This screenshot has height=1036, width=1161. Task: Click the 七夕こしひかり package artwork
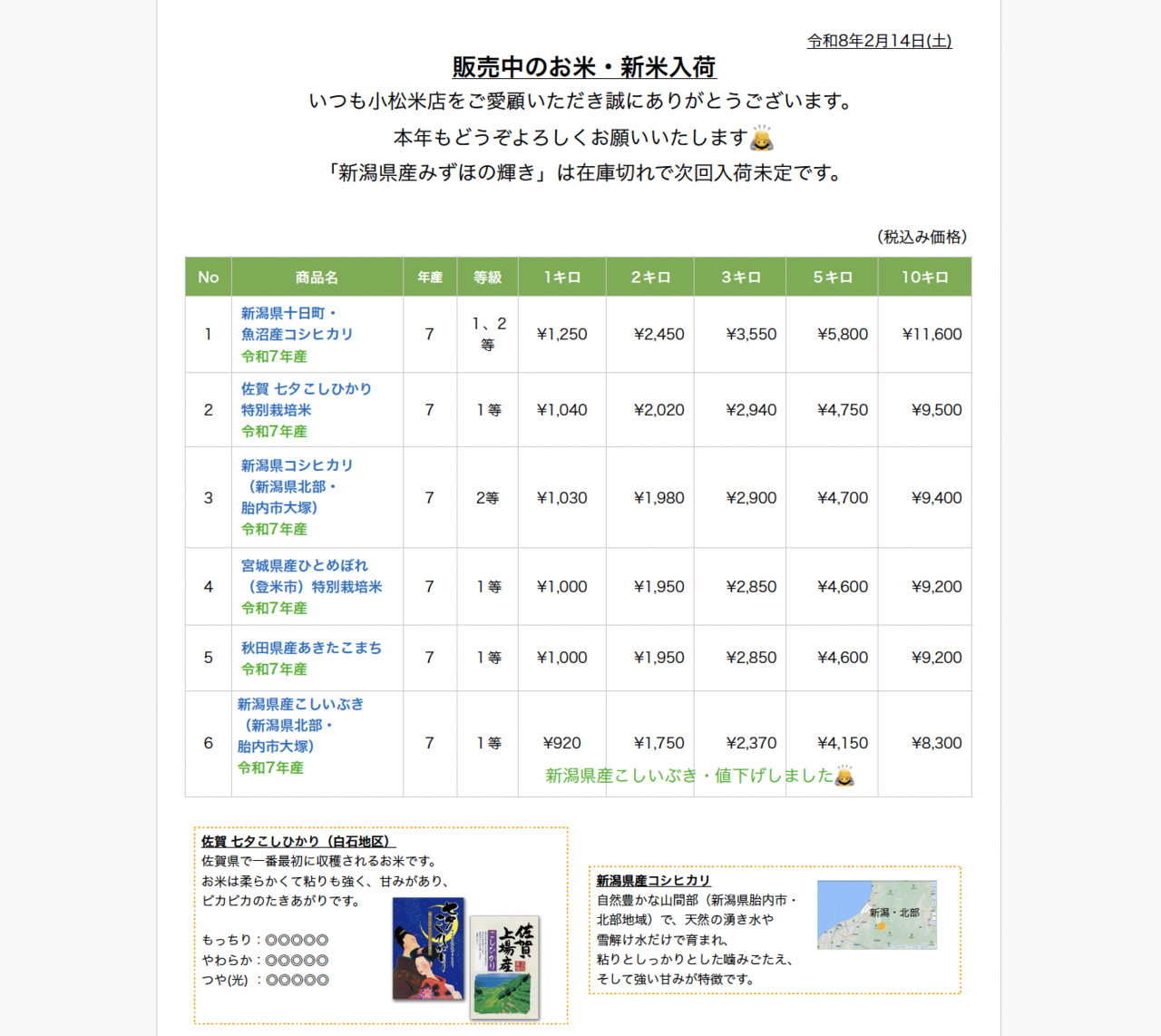[x=428, y=951]
